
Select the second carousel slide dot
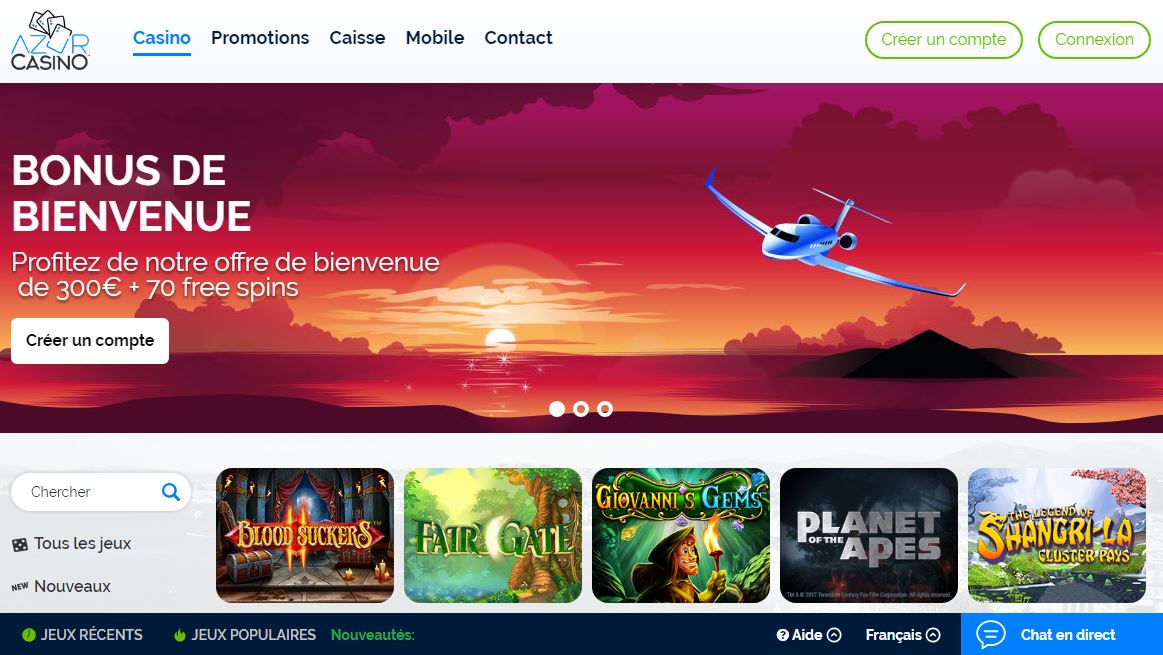coord(581,409)
